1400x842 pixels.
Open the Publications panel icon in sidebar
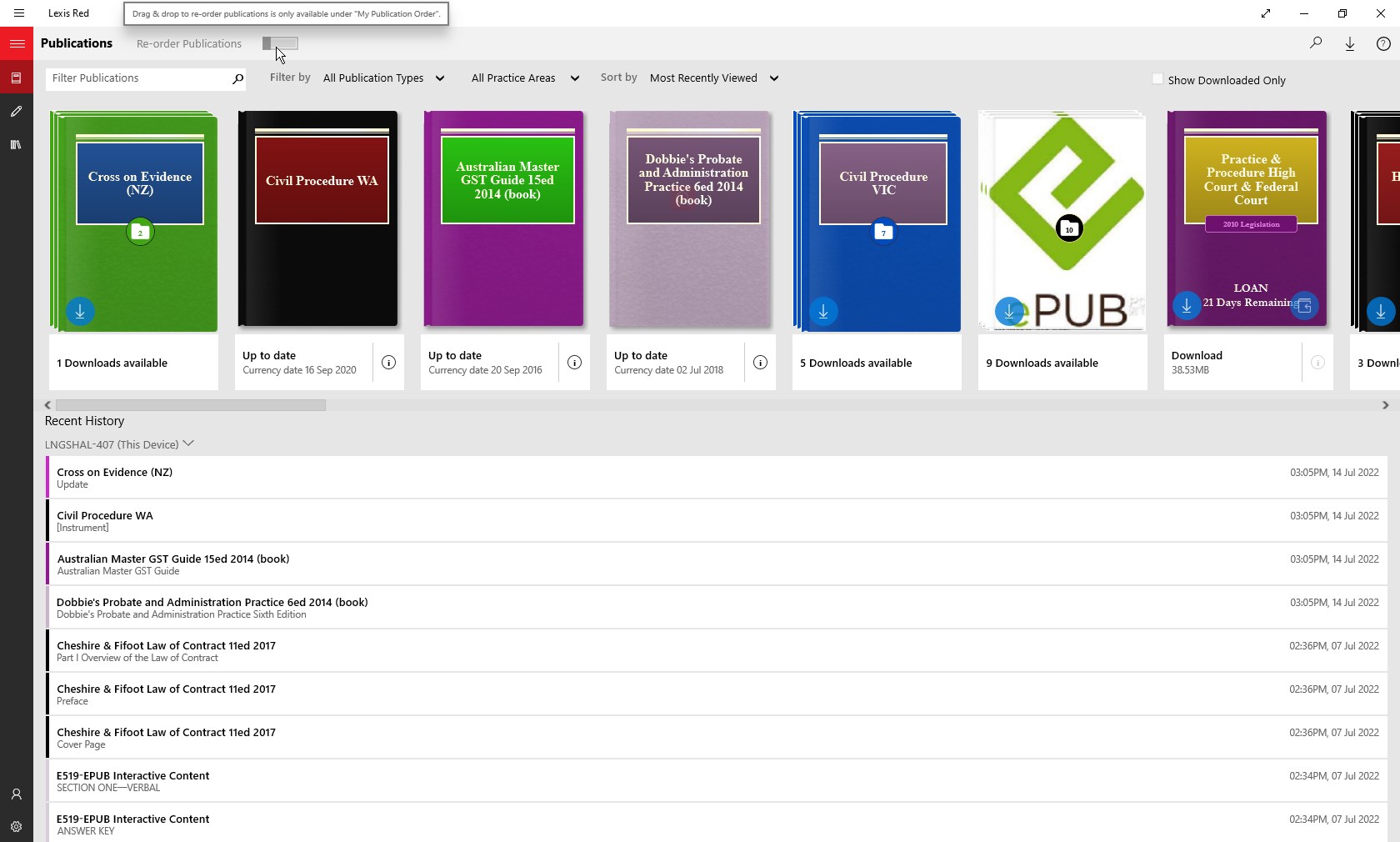click(x=17, y=78)
